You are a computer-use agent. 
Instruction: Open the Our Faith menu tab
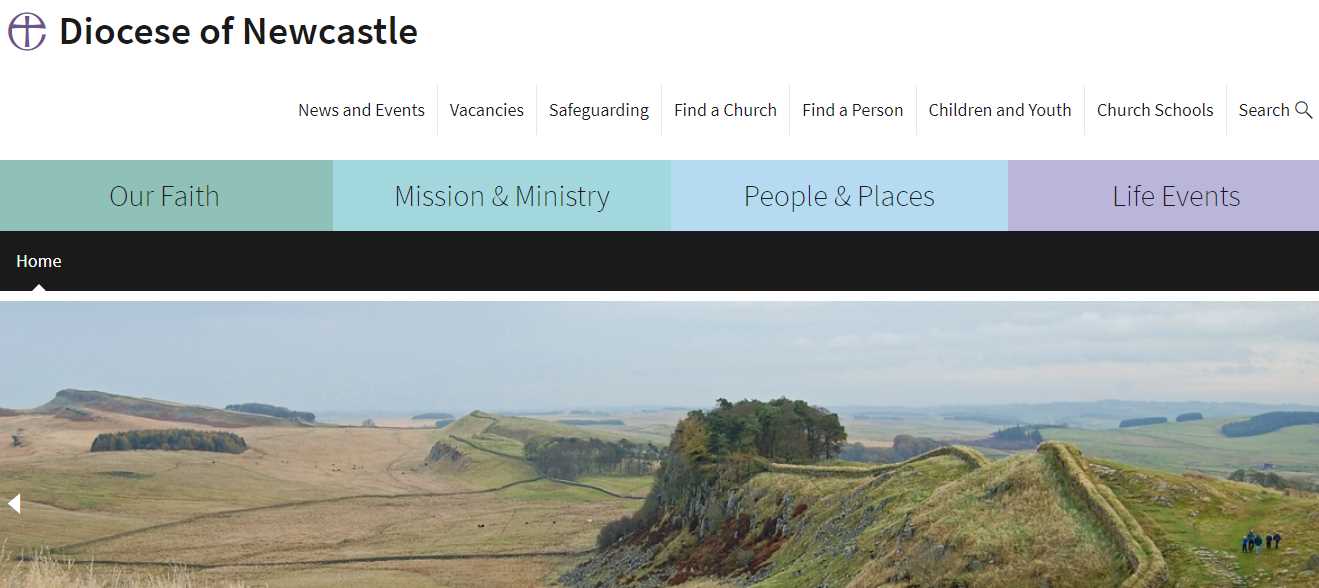click(x=166, y=196)
